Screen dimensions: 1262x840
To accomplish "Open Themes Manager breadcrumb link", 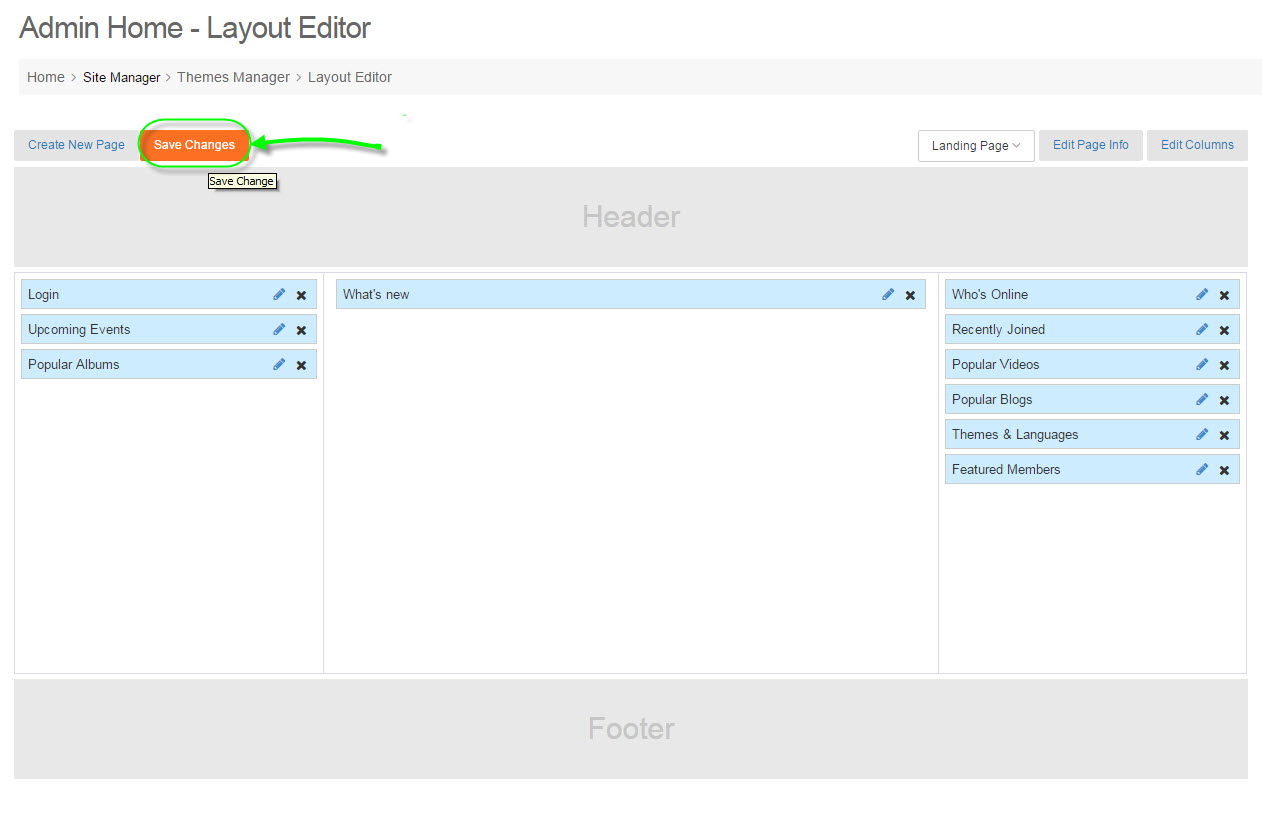I will [233, 77].
